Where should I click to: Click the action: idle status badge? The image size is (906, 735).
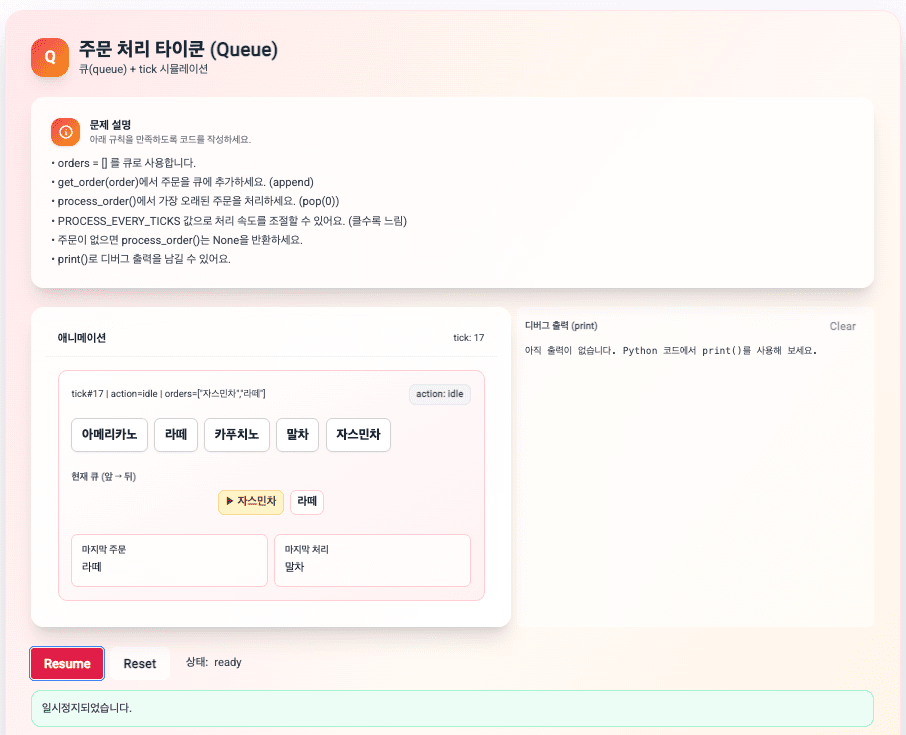pyautogui.click(x=440, y=394)
